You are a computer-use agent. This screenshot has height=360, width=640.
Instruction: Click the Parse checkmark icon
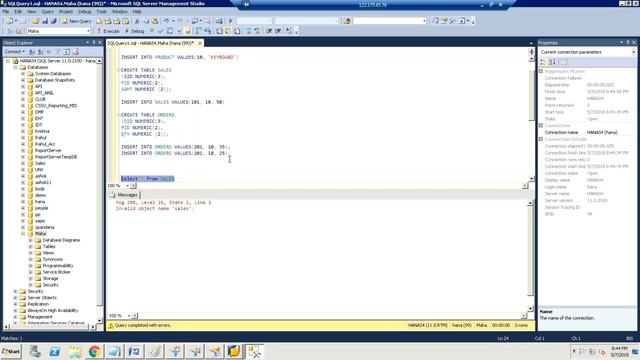(x=160, y=31)
